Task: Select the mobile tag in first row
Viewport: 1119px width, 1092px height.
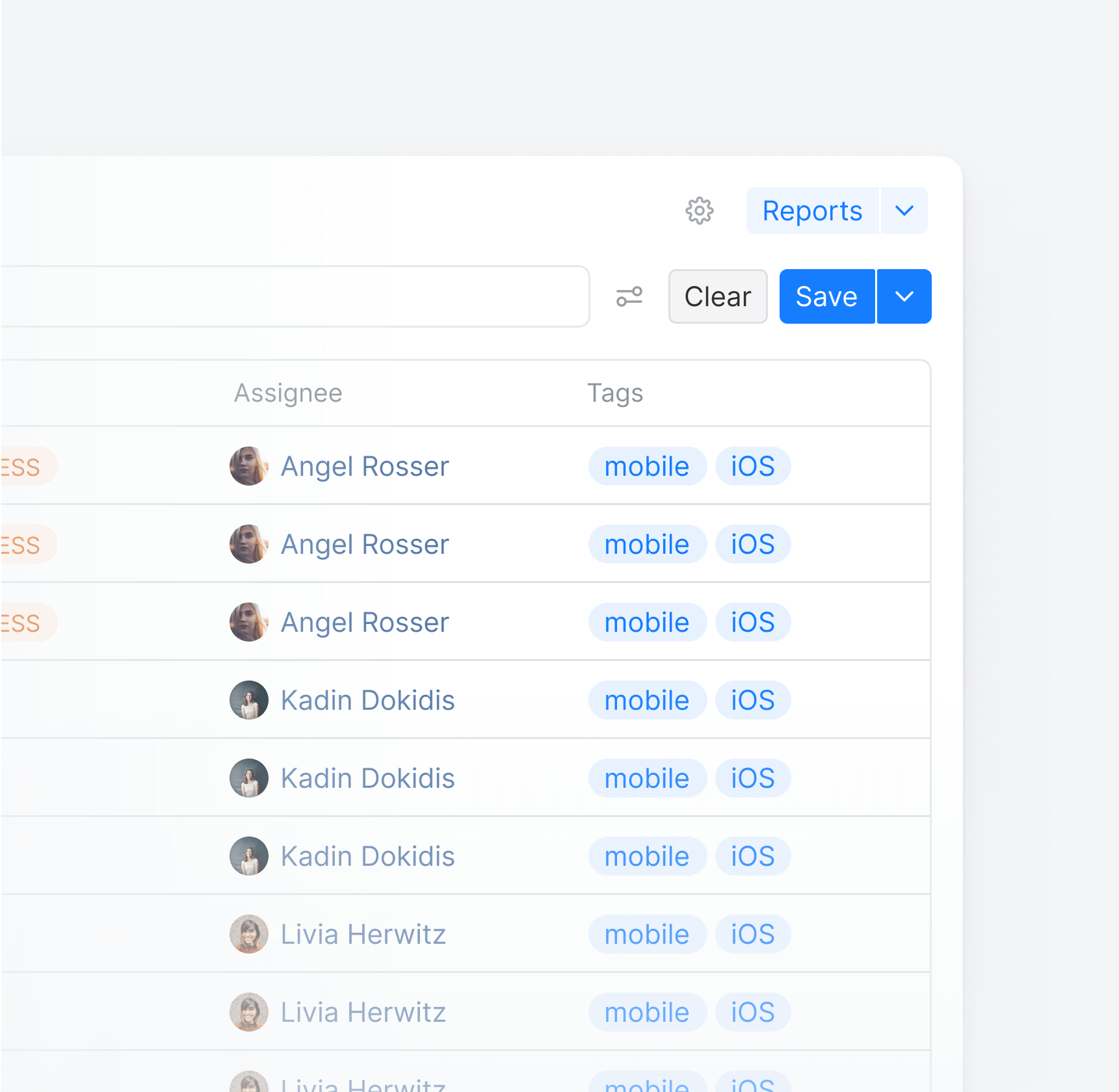Action: tap(647, 466)
